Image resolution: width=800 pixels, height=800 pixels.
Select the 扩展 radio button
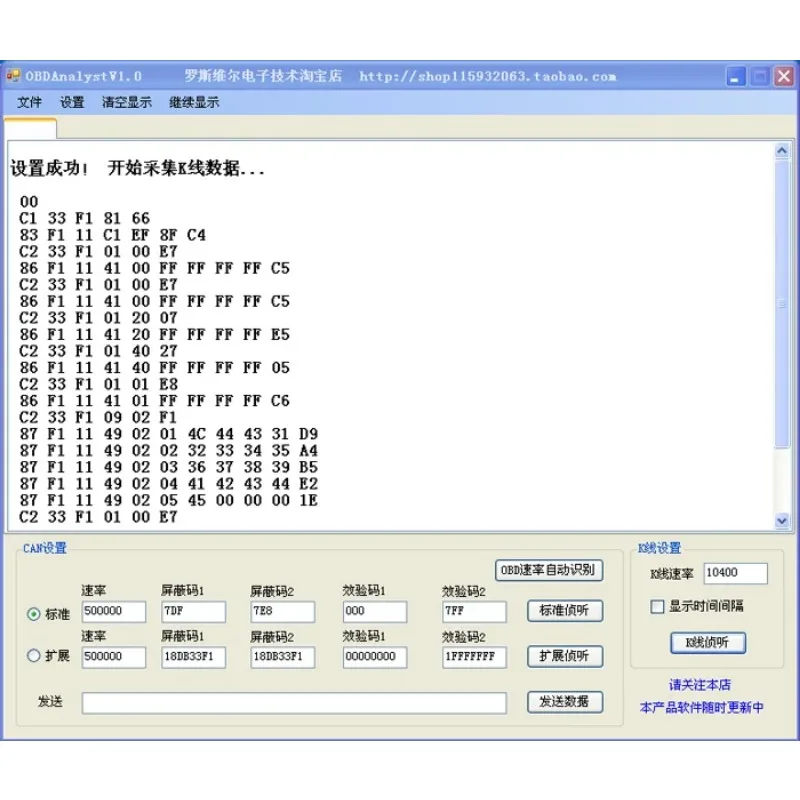click(34, 655)
